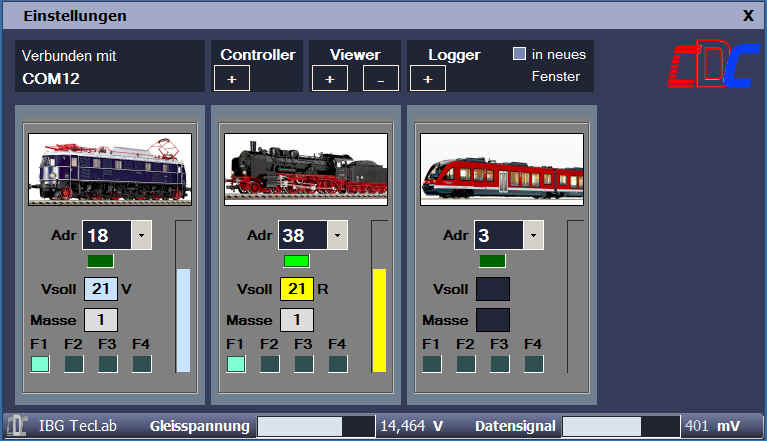Click the green status indicator under address 18
767x441 pixels.
(x=100, y=261)
